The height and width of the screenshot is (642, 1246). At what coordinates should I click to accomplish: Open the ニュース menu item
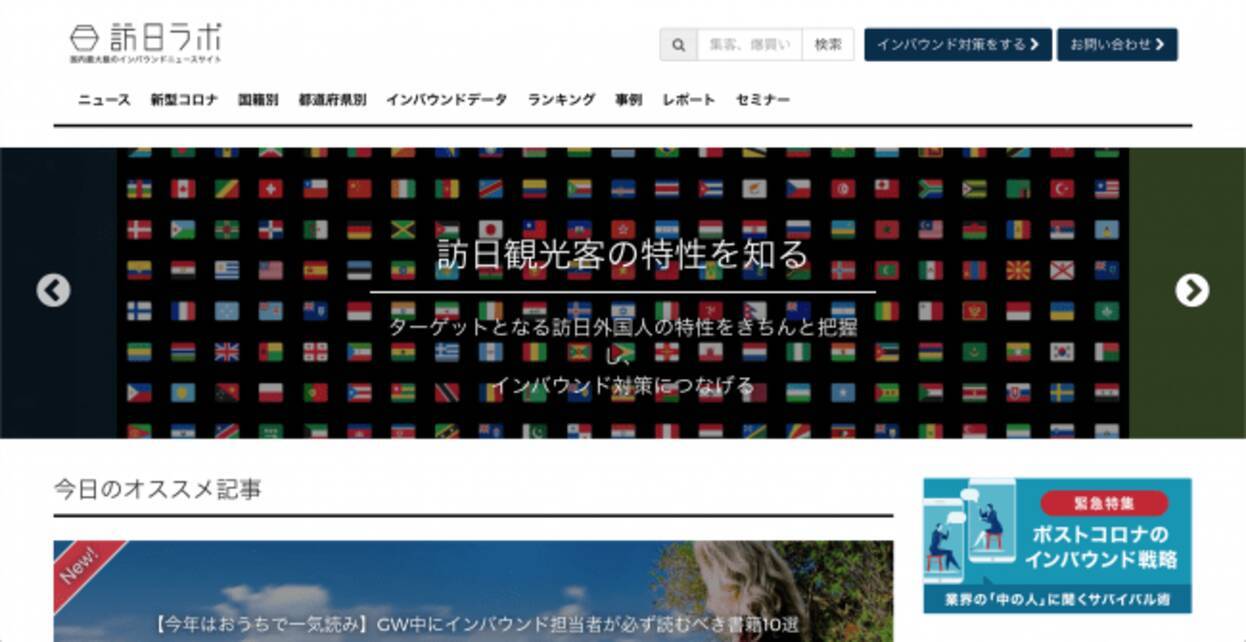pyautogui.click(x=104, y=100)
